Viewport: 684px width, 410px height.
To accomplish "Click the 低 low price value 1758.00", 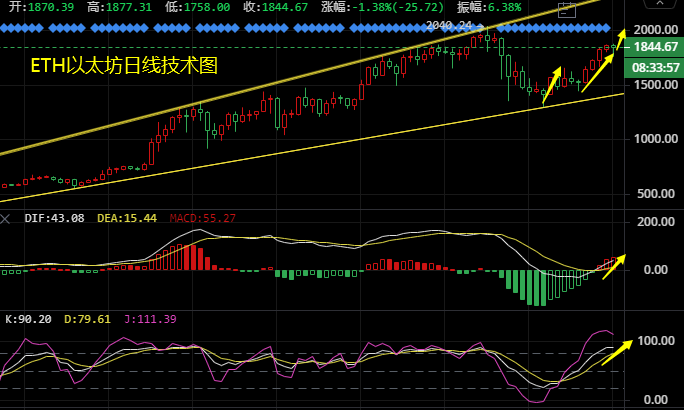I will (210, 7).
